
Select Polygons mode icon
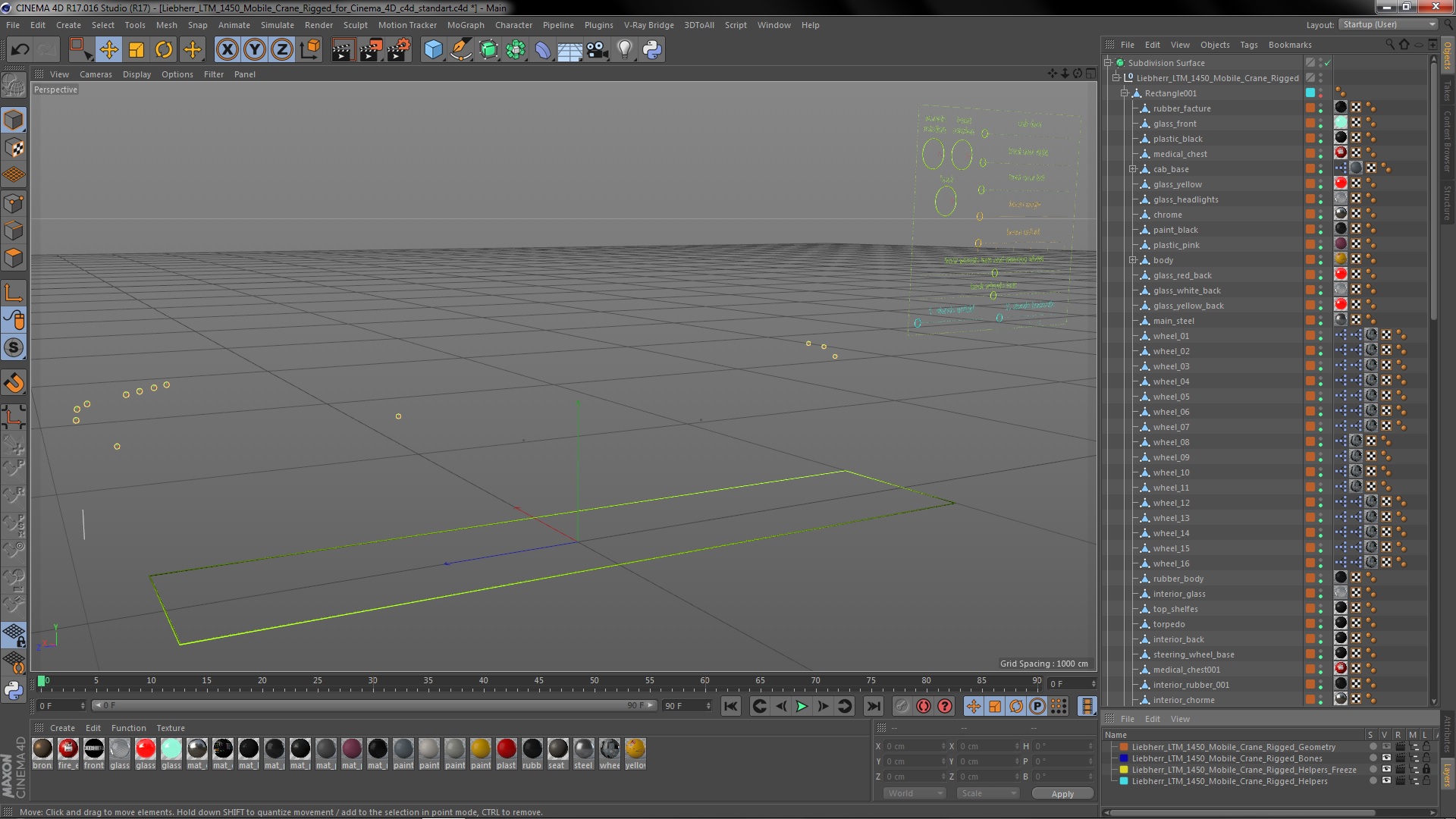coord(14,258)
